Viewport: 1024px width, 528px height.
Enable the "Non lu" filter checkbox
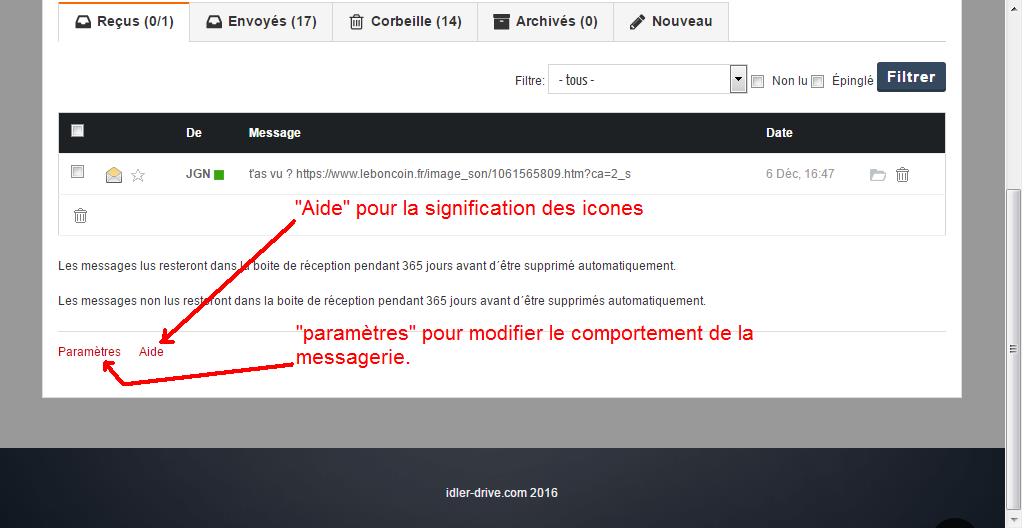(758, 81)
